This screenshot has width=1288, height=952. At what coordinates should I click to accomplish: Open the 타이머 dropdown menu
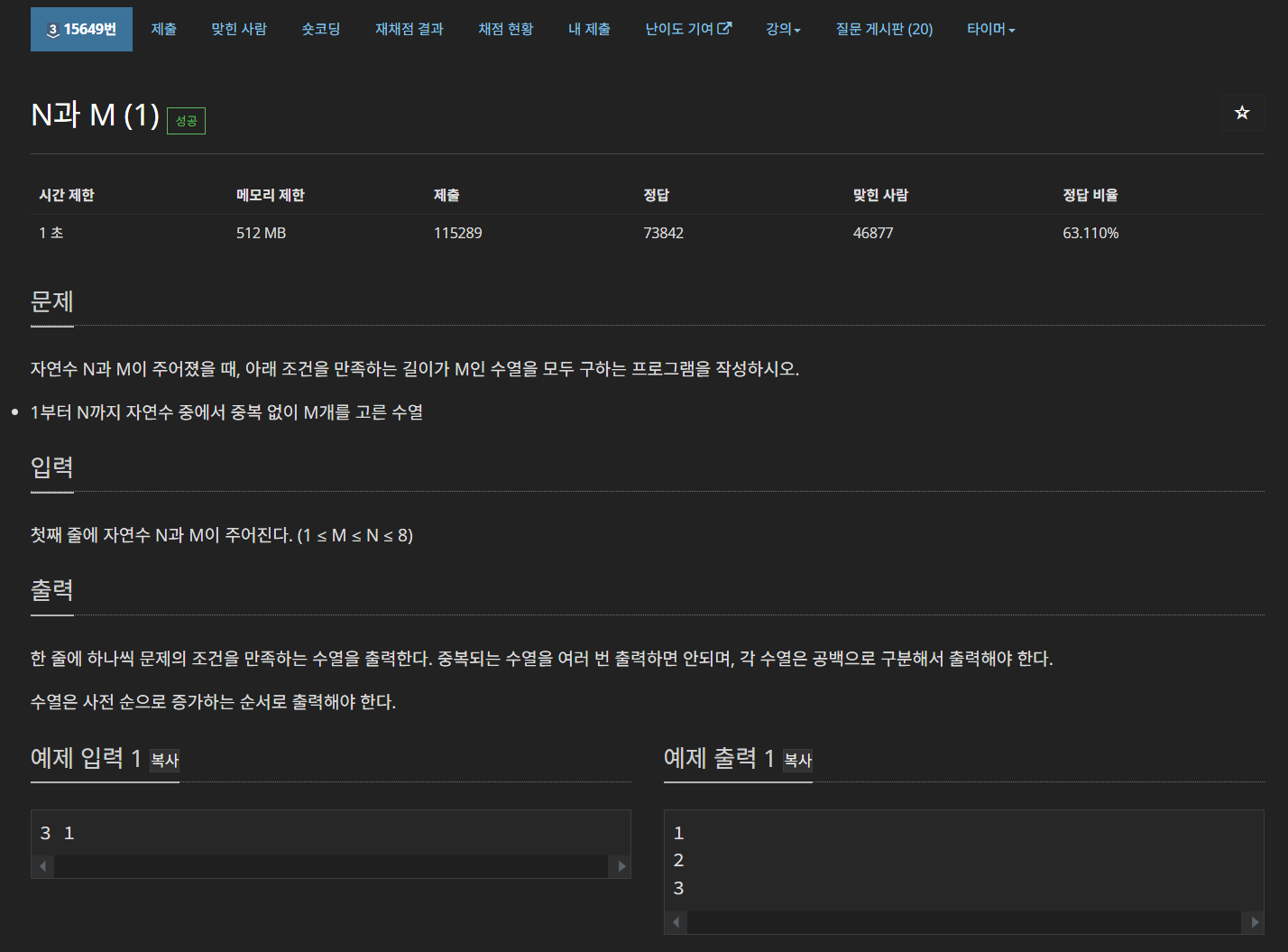point(990,29)
